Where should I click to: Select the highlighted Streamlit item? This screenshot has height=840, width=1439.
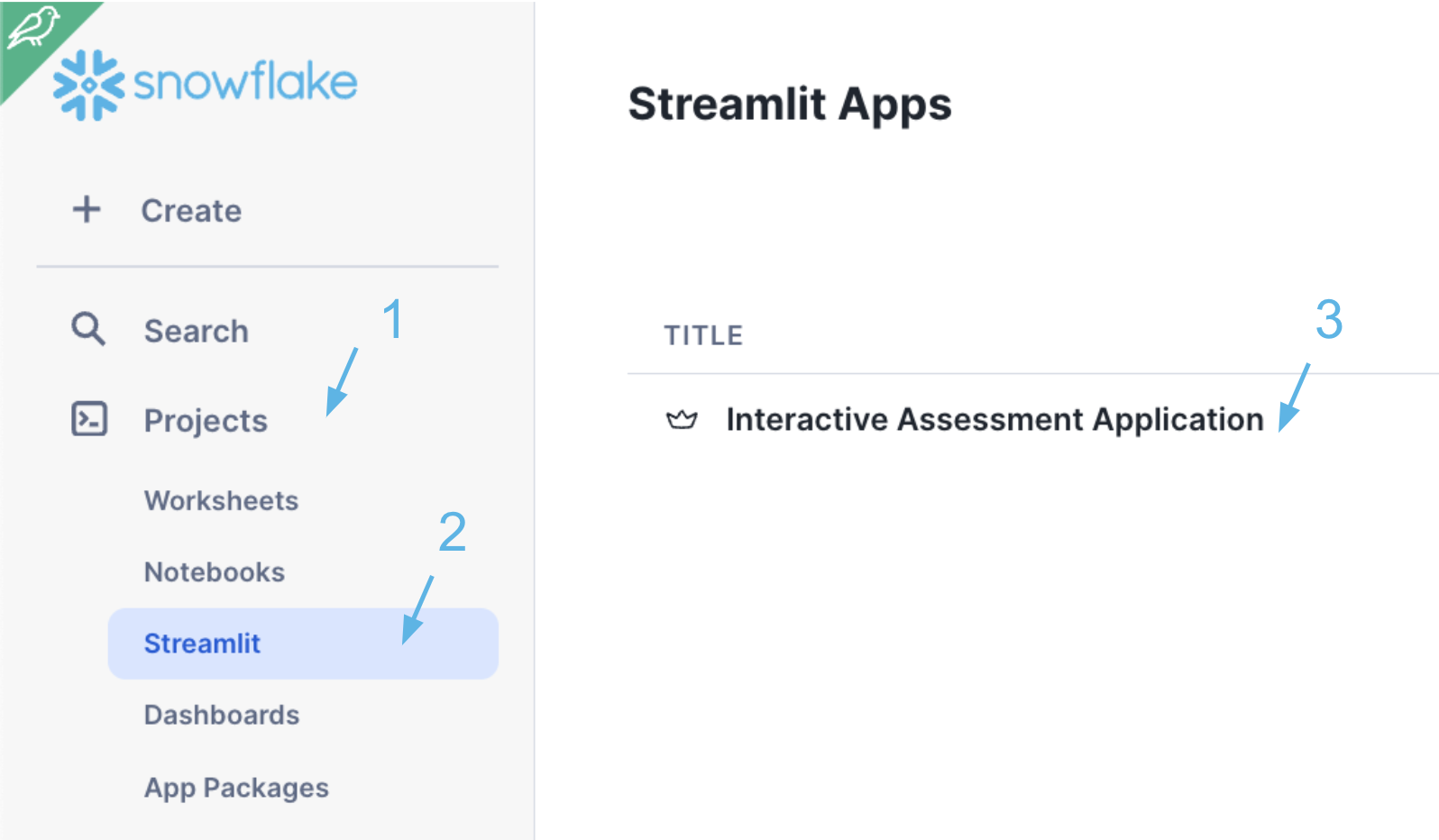[202, 644]
